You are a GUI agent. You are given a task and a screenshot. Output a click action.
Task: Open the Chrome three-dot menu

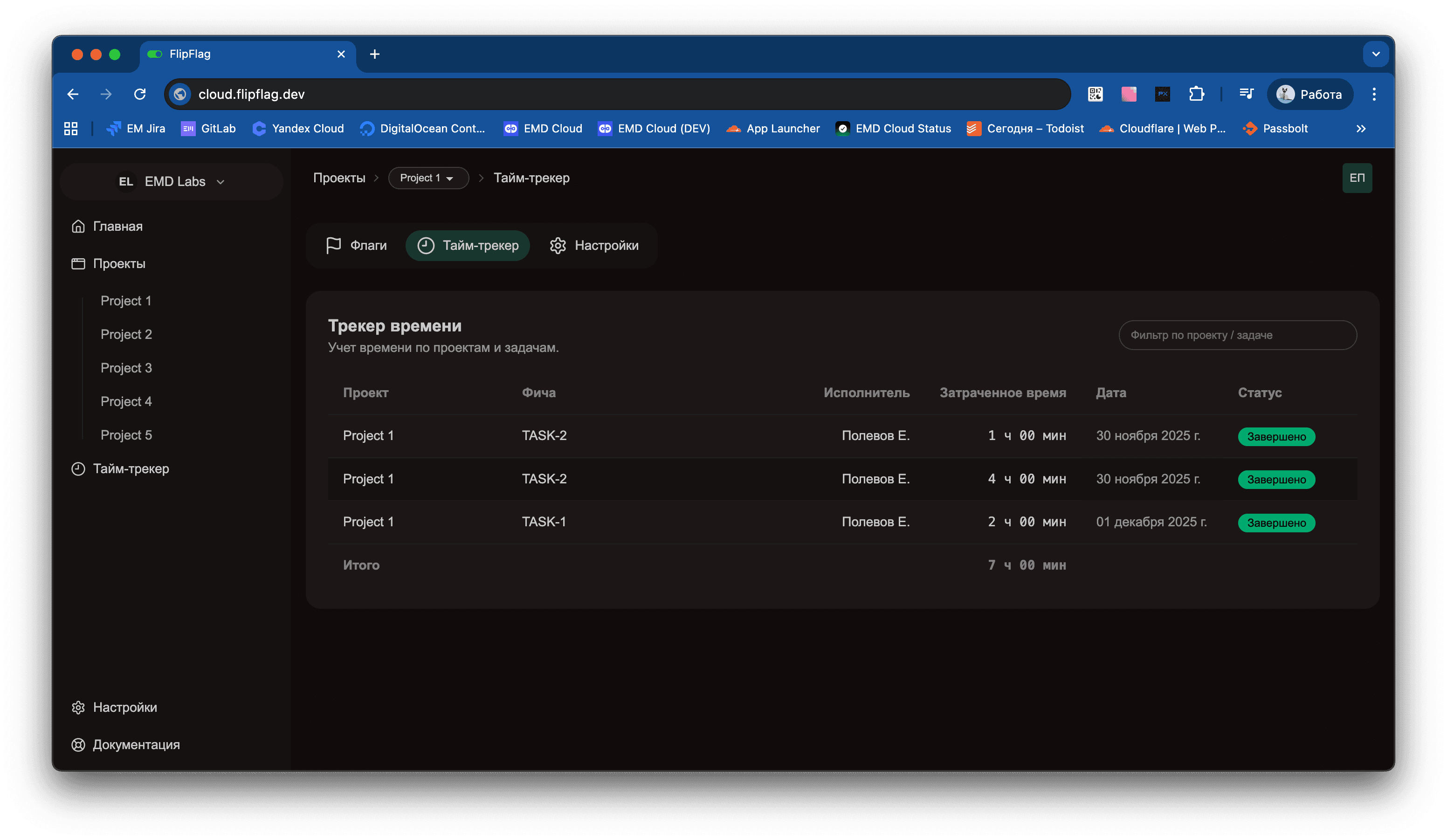1373,94
